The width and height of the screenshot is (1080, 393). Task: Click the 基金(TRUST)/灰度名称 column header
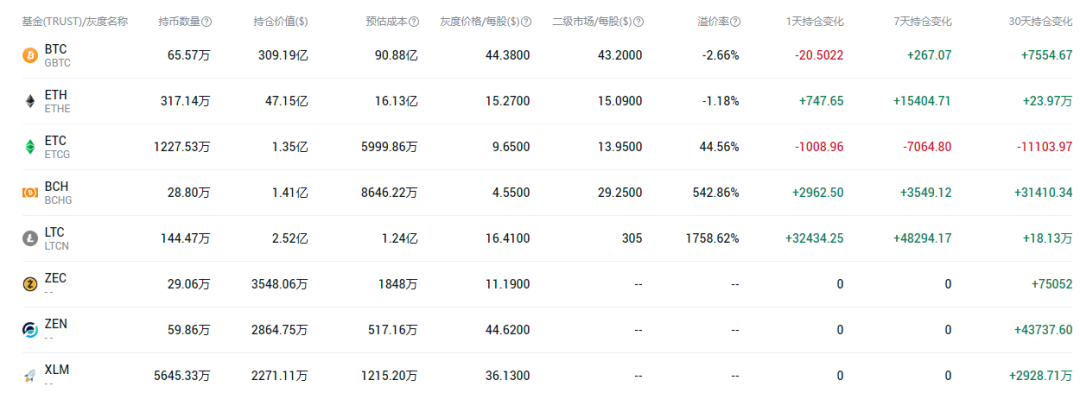click(x=74, y=22)
